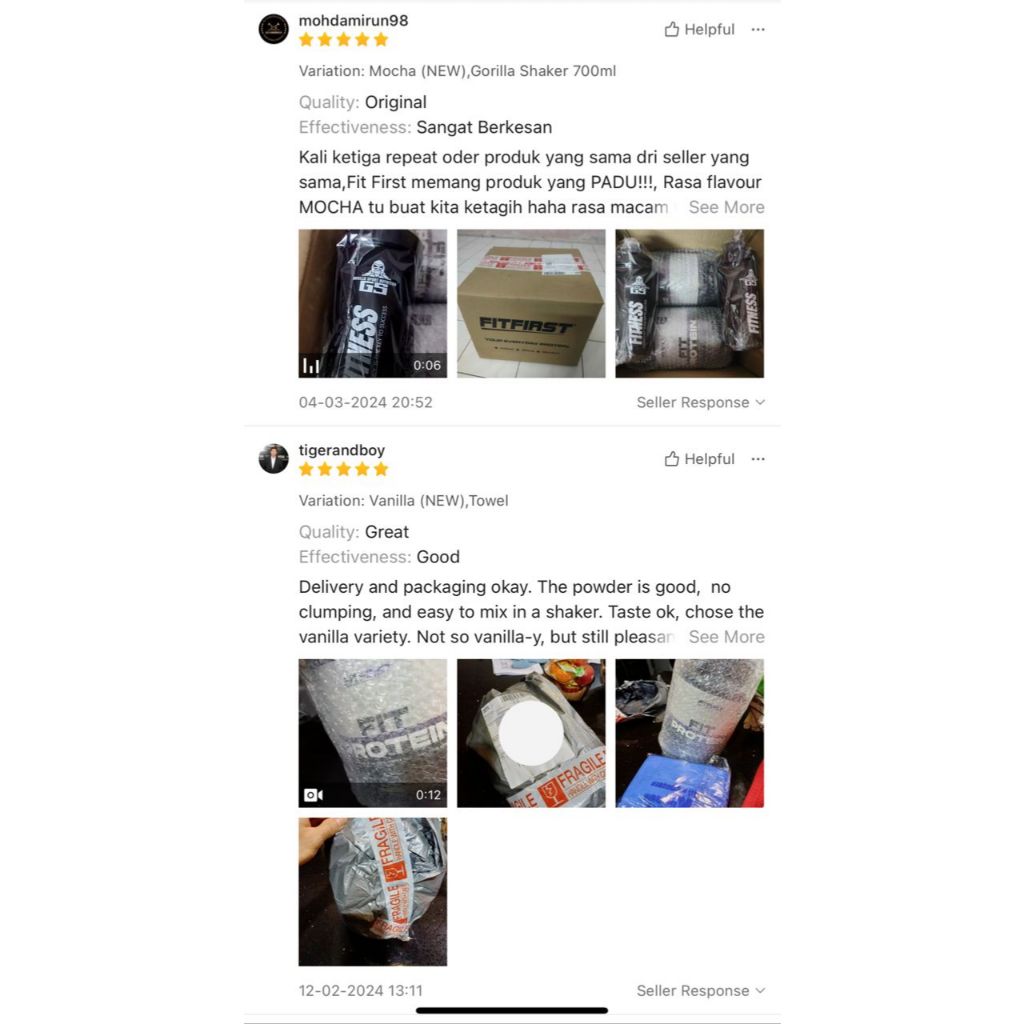View the bubble-wrapped shakers in box photo
Viewport: 1024px width, 1024px height.
690,304
